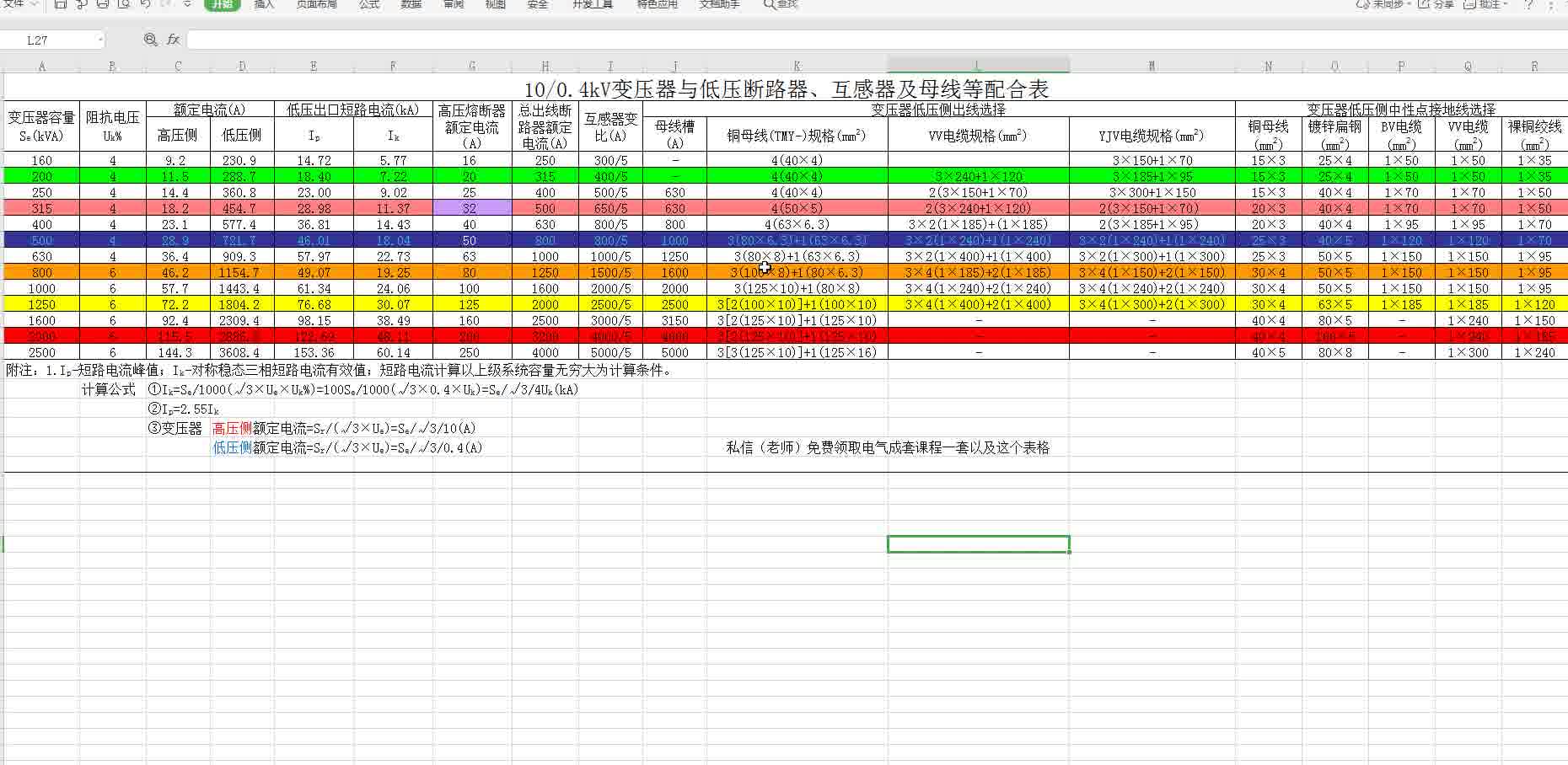Viewport: 1568px width, 765px height.
Task: Click the 变压器容量 Se(kVA) header cell
Action: (41, 126)
